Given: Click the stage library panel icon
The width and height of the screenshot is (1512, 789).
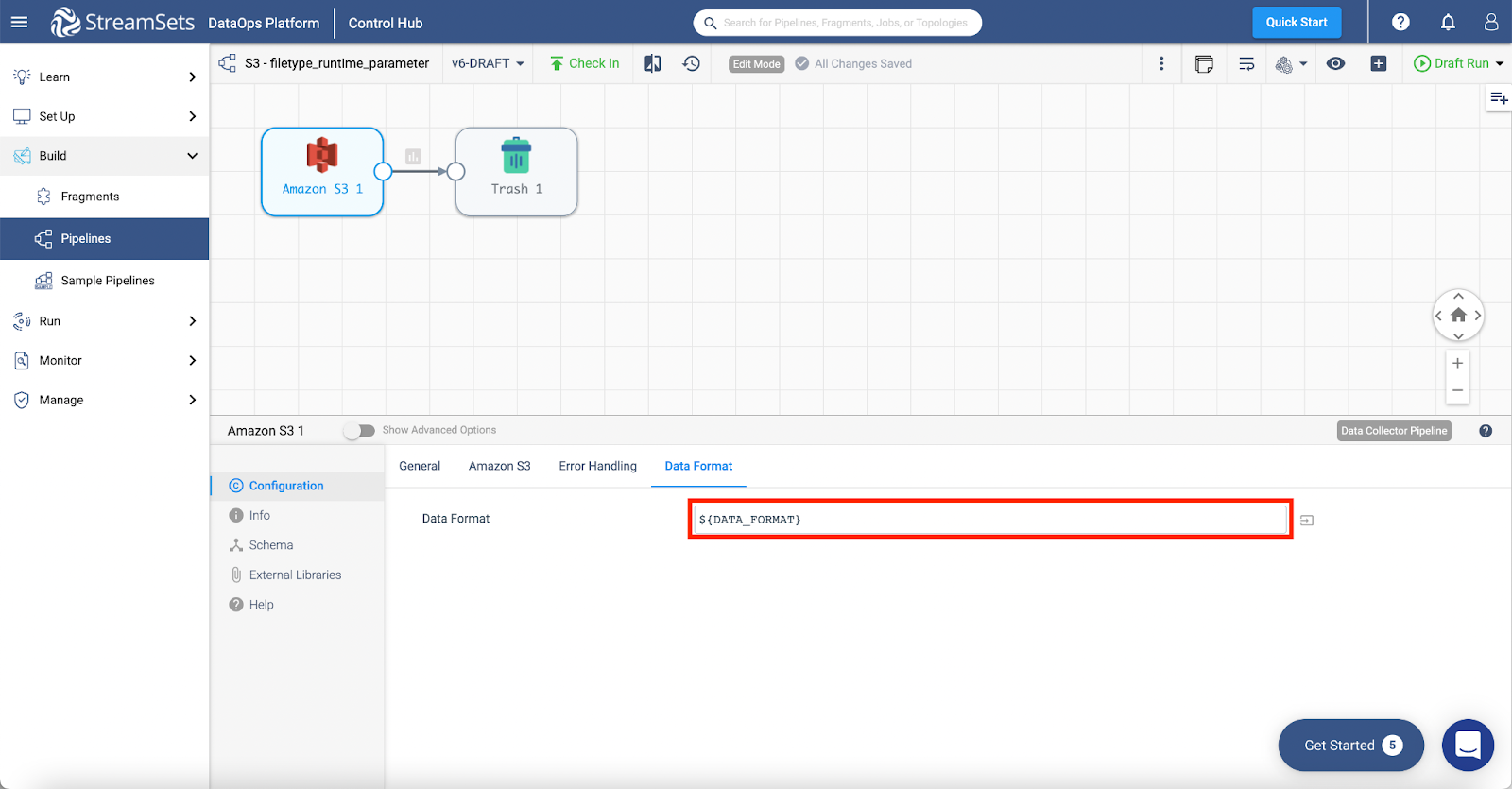Looking at the screenshot, I should point(1204,63).
